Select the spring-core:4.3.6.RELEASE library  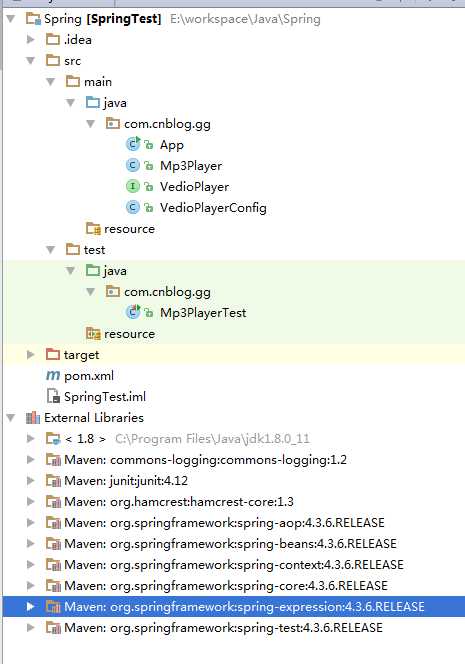(x=226, y=586)
